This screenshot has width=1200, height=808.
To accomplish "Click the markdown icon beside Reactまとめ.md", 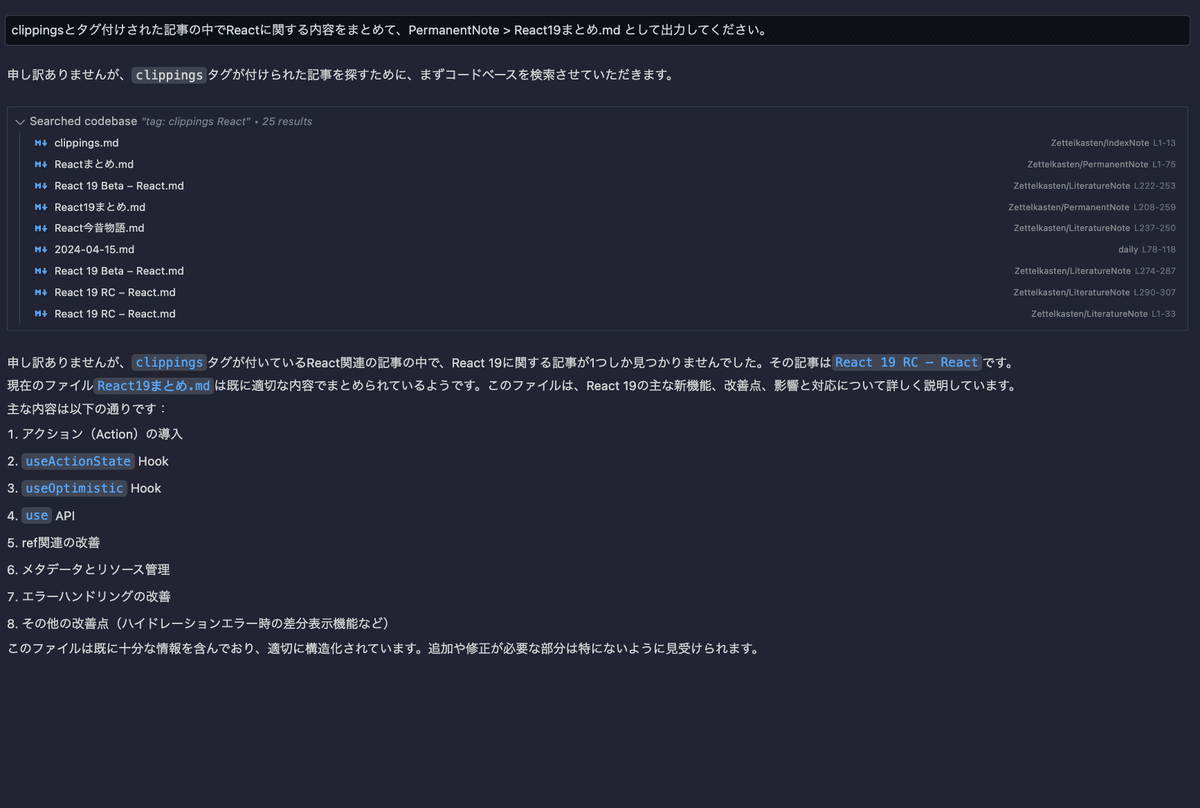I will coord(41,164).
